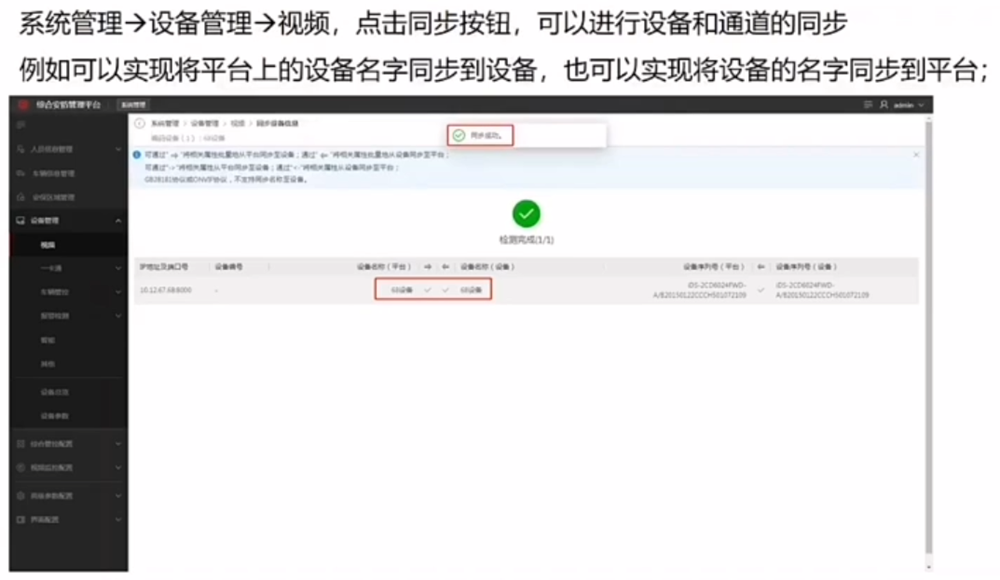Go to 视频 in the breadcrumb
The image size is (1000, 580).
tap(237, 123)
